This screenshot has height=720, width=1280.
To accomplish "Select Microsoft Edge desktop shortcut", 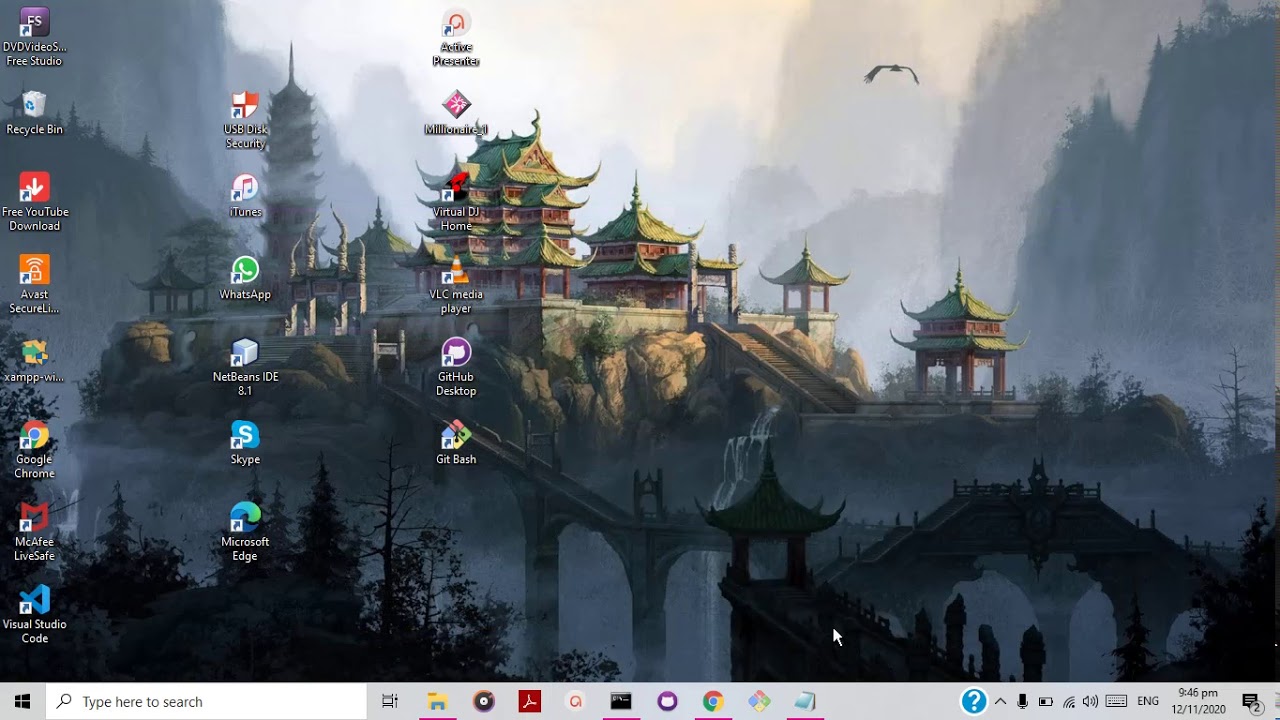I will pos(245,532).
